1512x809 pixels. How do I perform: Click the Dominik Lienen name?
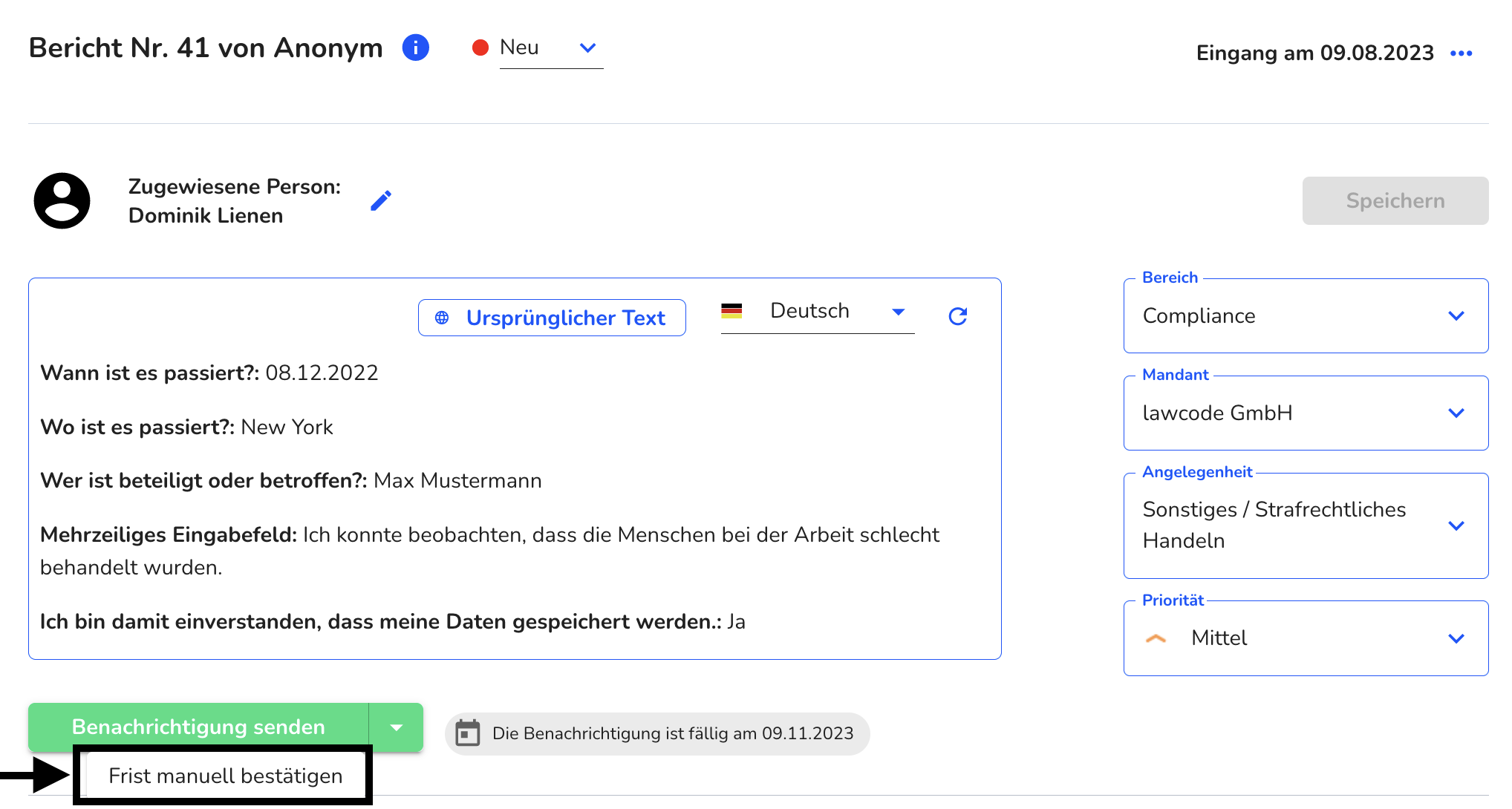206,216
